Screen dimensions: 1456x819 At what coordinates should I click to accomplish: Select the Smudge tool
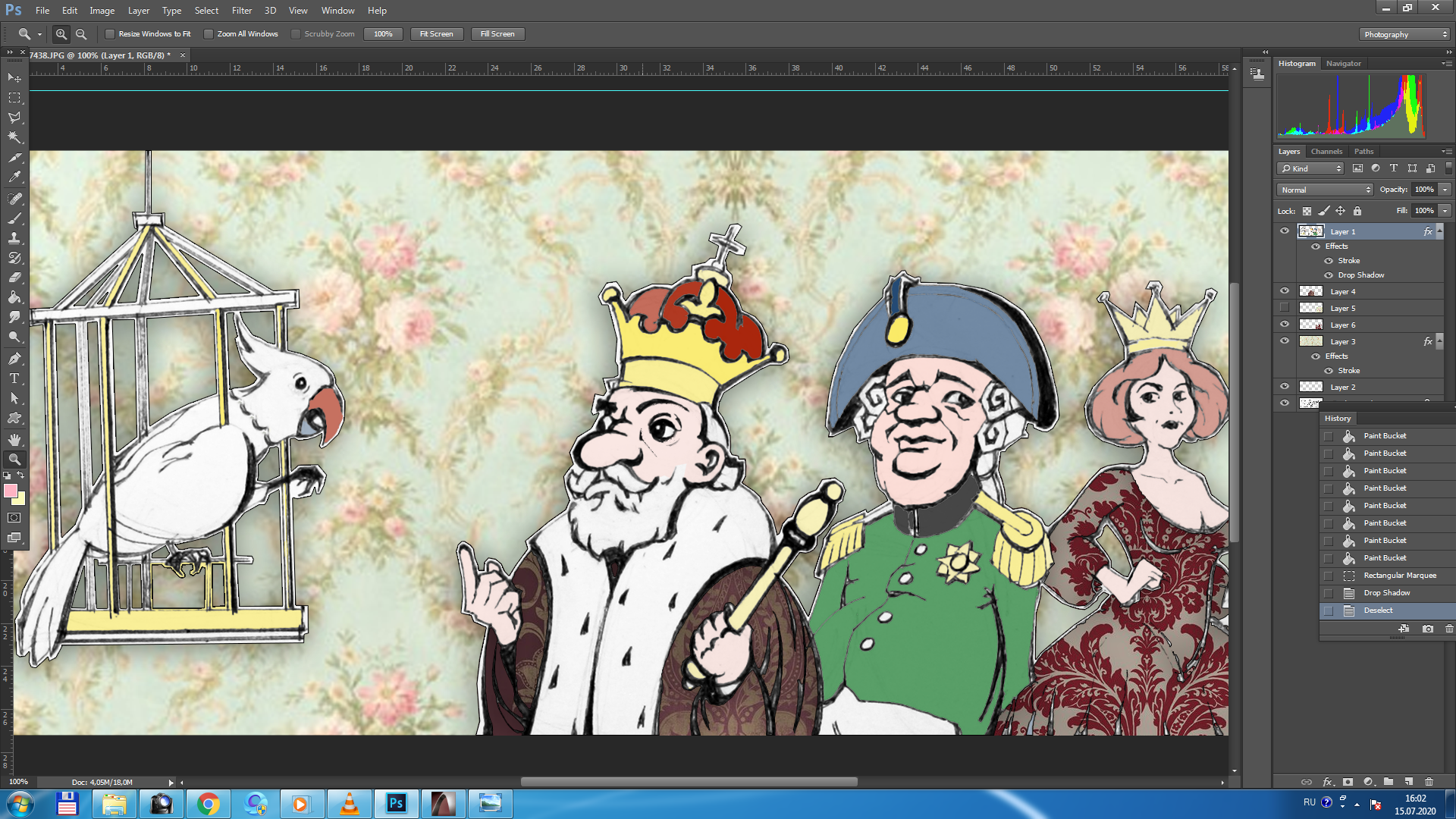pyautogui.click(x=14, y=317)
